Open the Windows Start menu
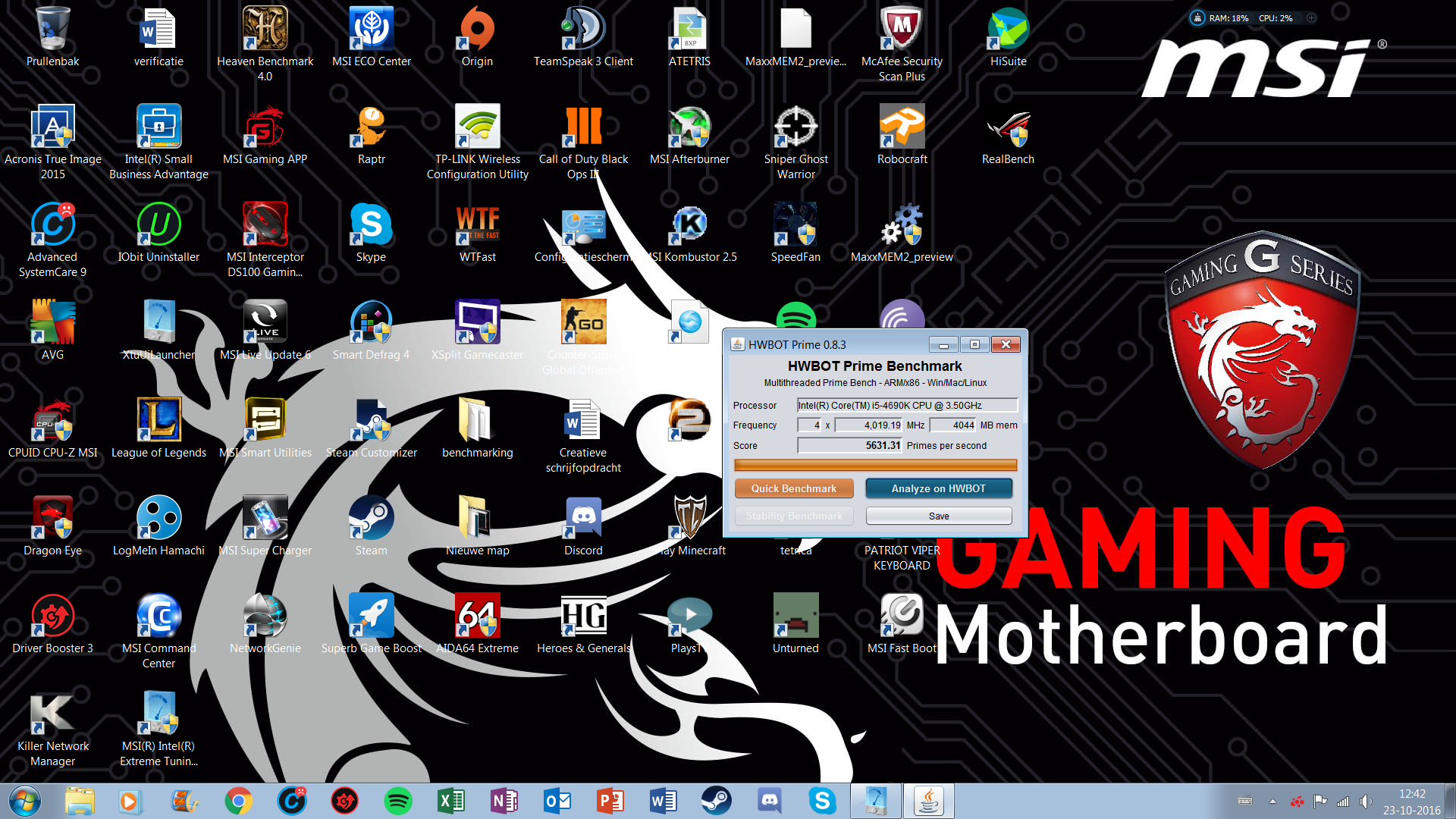The width and height of the screenshot is (1456, 819). click(x=25, y=801)
